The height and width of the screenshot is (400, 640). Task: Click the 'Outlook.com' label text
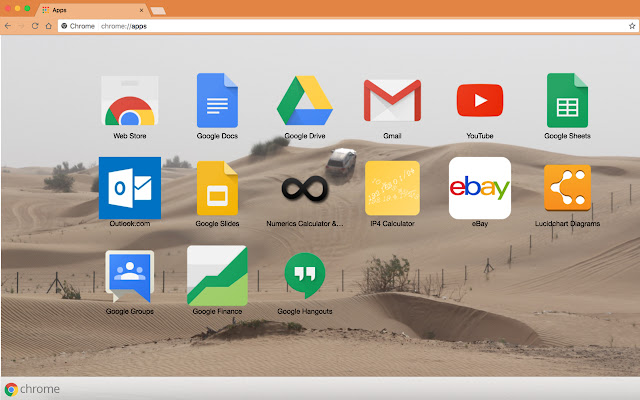click(130, 224)
